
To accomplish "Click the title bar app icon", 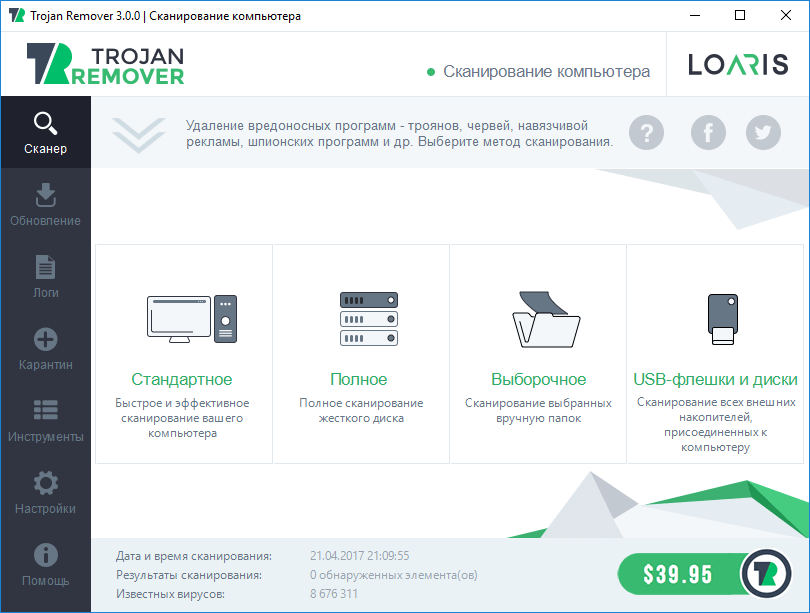I will point(17,15).
